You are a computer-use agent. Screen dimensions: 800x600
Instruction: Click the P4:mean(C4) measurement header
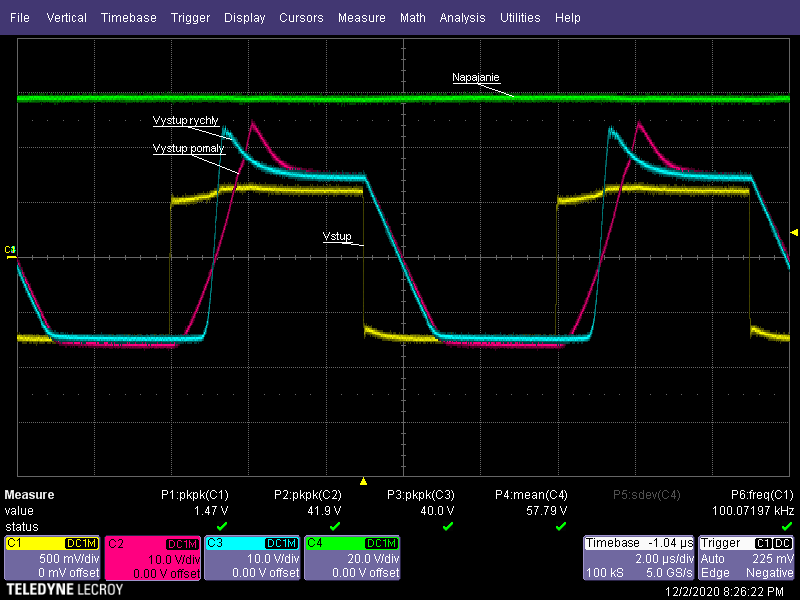531,495
